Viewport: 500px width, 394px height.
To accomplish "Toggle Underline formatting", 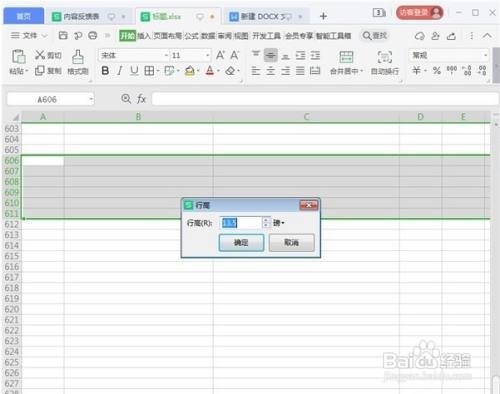I will 134,71.
